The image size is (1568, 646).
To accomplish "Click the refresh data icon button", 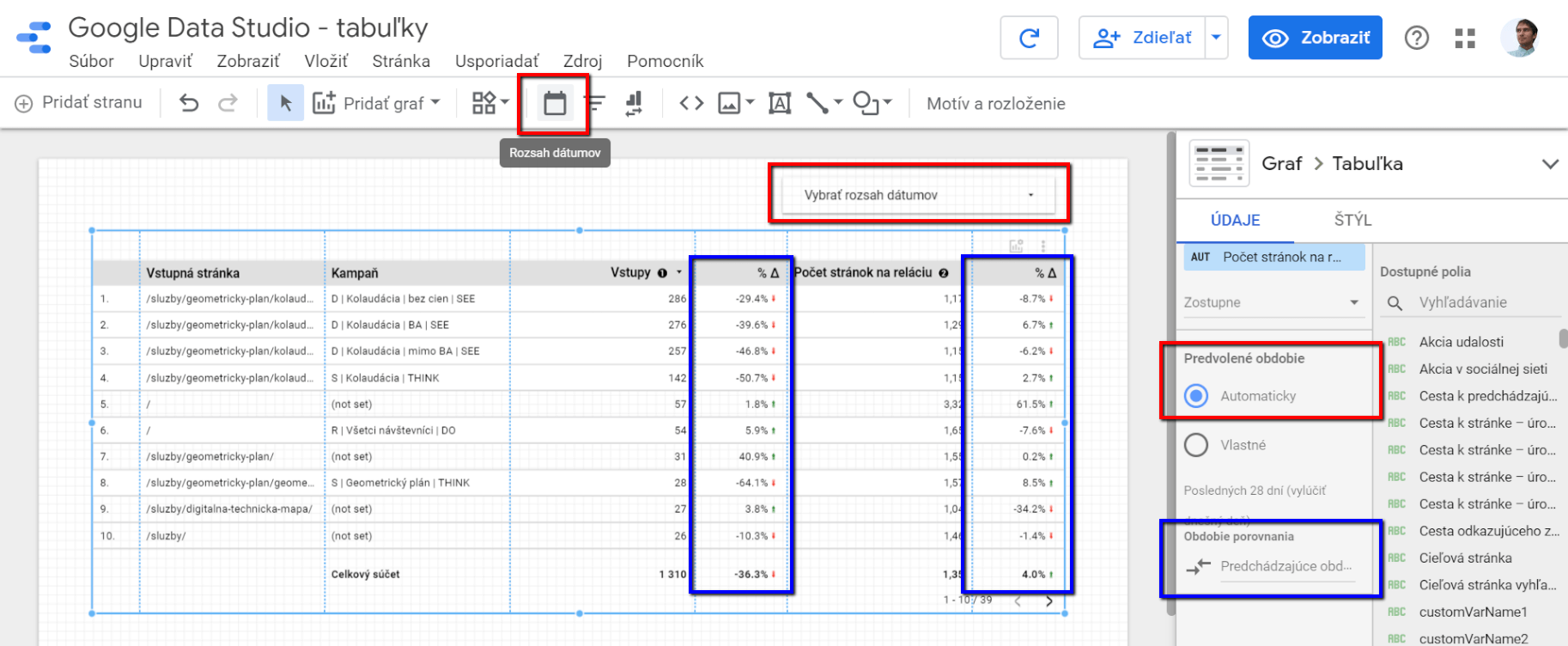I will [x=1029, y=38].
